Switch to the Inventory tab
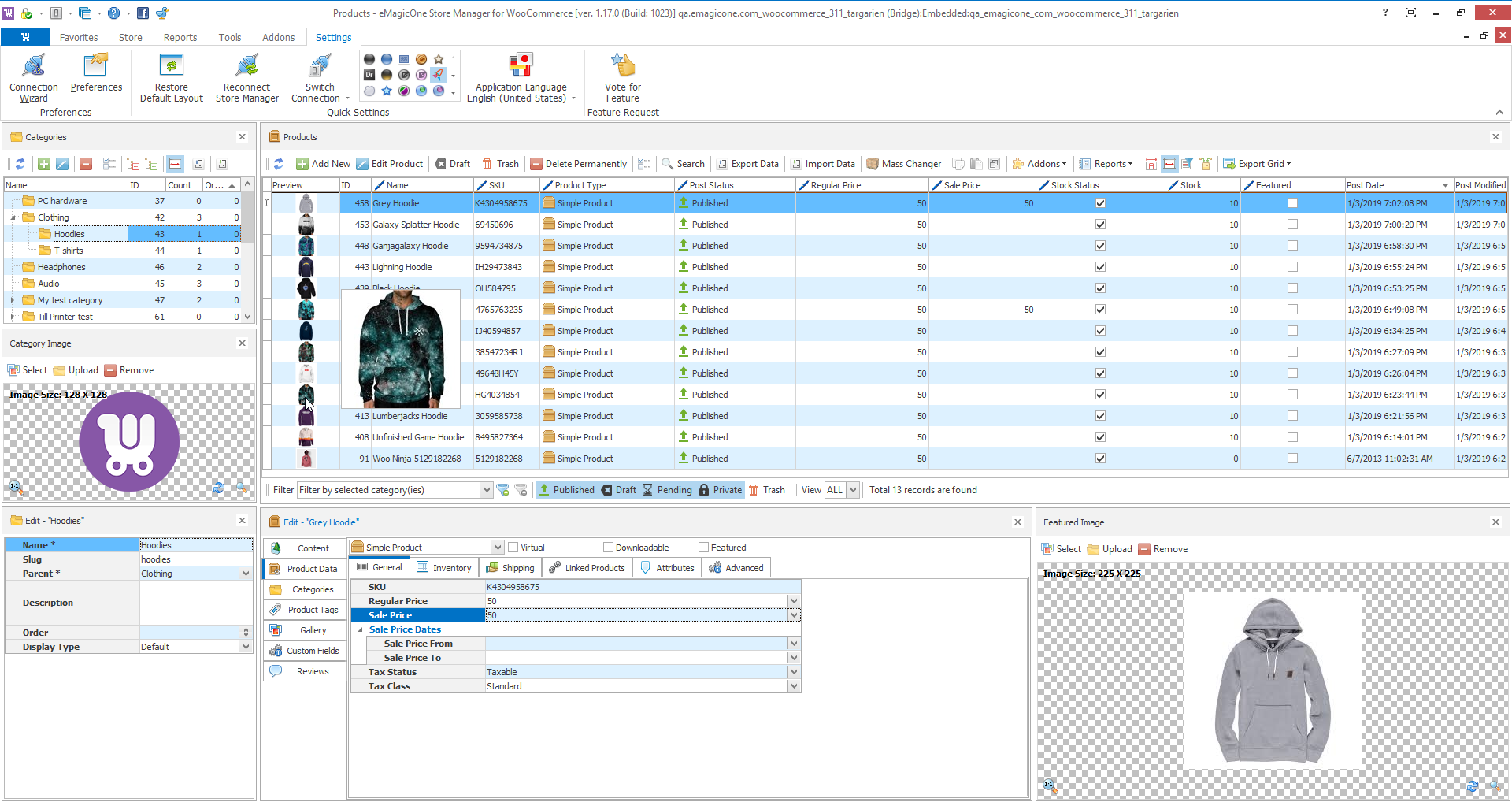1512x802 pixels. point(444,566)
